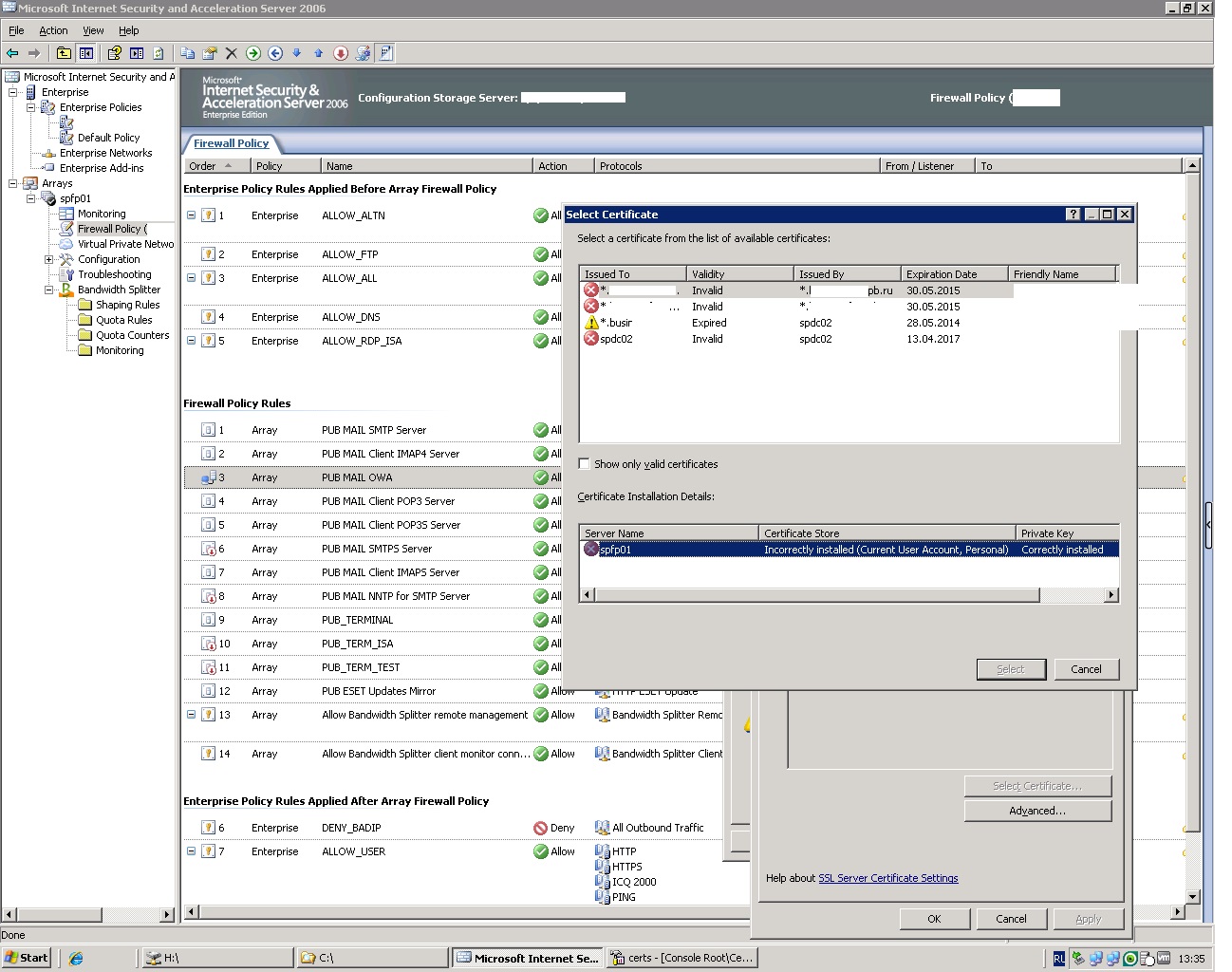The width and height of the screenshot is (1232, 972).
Task: Click the Expiration Date column header
Action: tap(953, 274)
